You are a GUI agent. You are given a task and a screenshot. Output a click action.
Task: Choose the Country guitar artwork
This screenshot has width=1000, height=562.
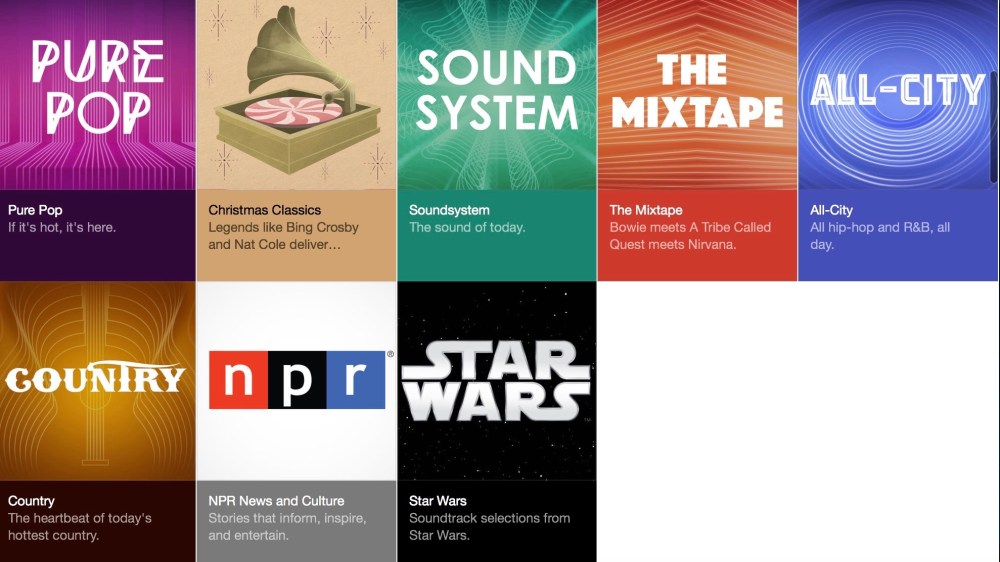pyautogui.click(x=97, y=380)
